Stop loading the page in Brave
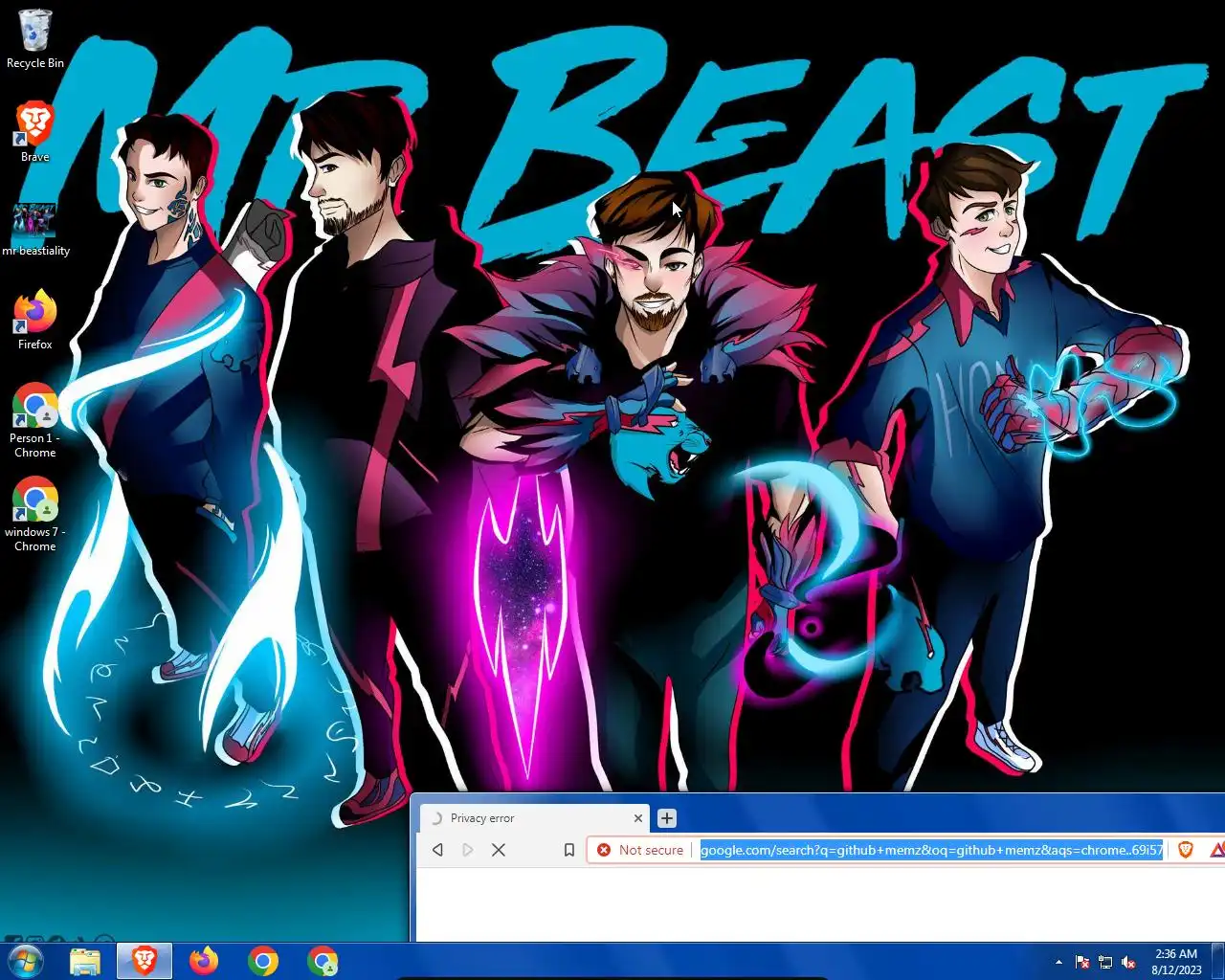1225x980 pixels. click(x=499, y=850)
